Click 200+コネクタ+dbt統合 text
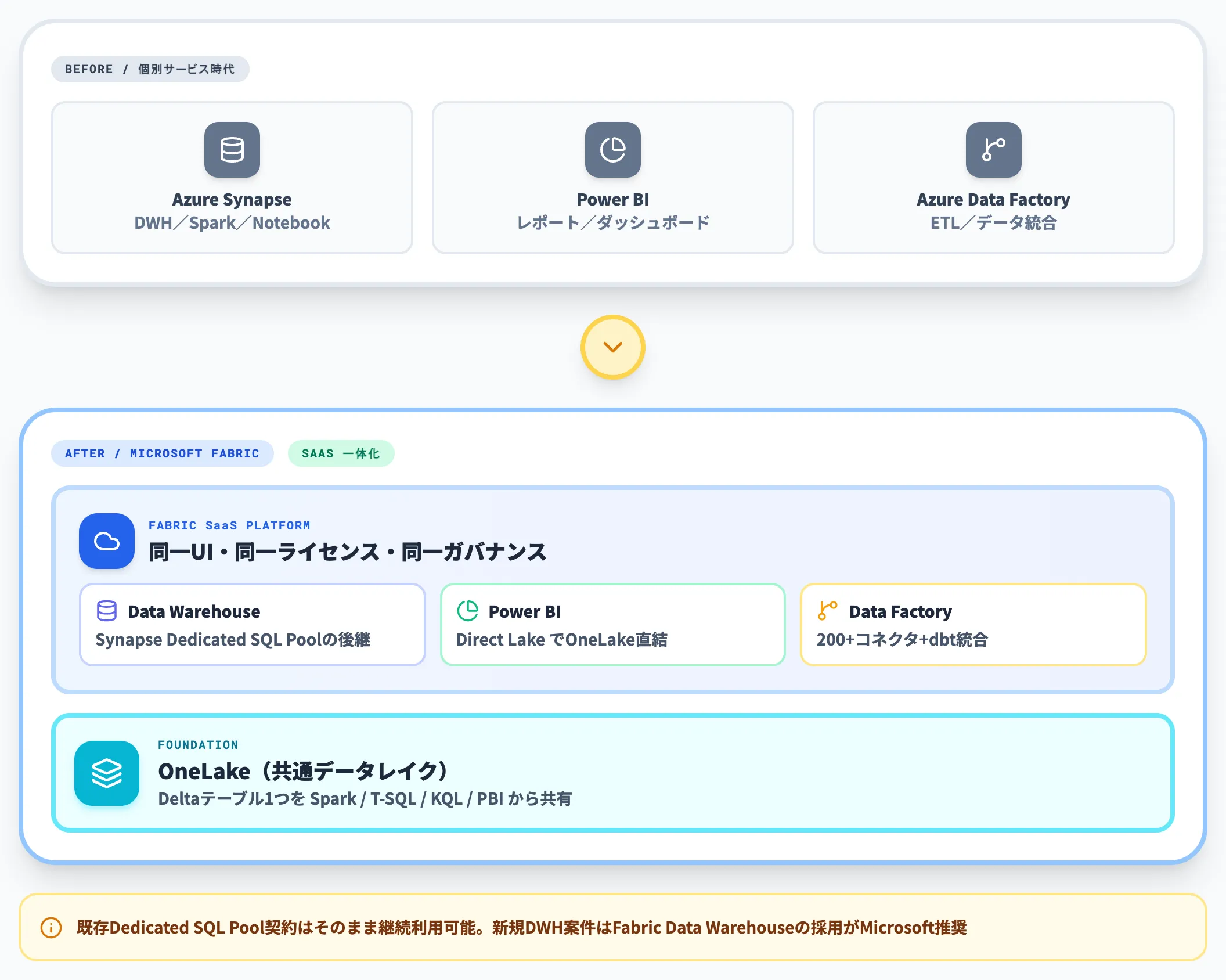 (x=903, y=640)
